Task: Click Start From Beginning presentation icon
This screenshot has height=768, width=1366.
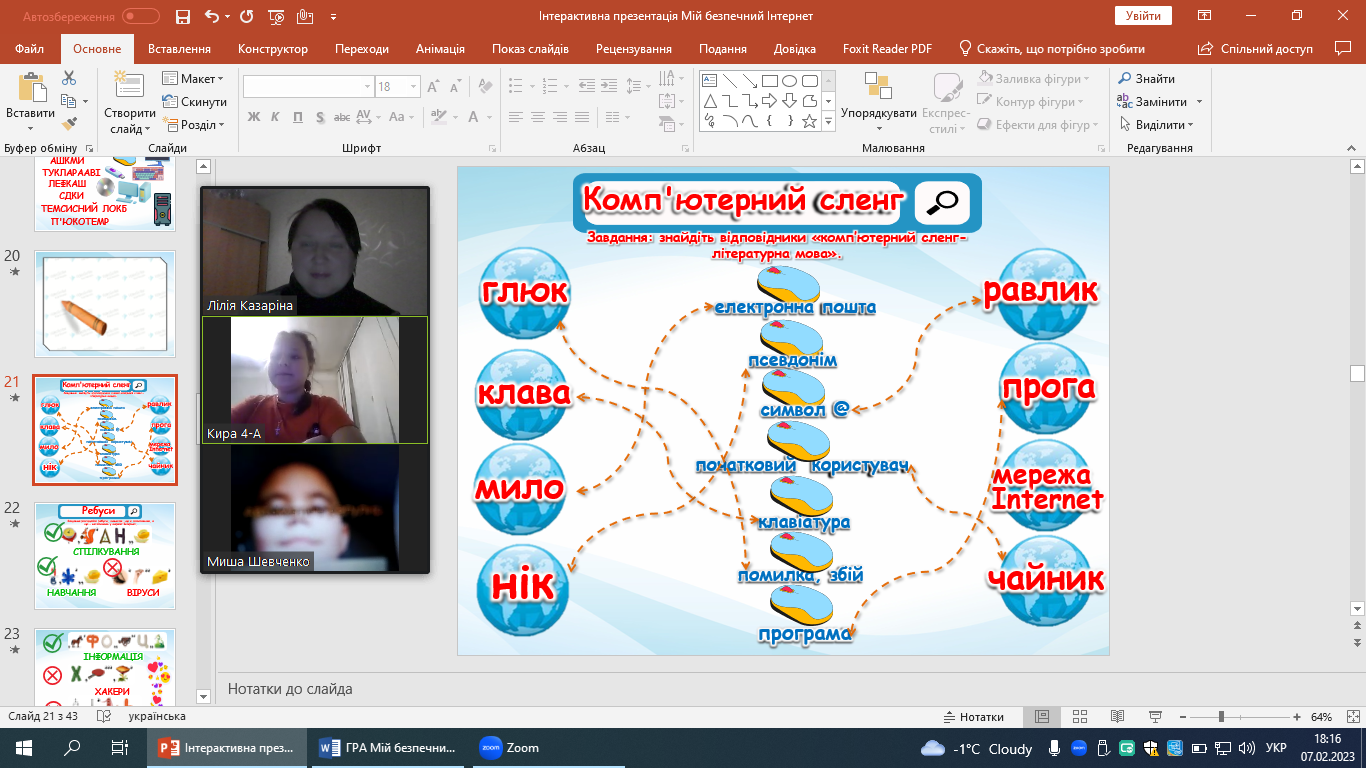Action: click(x=276, y=17)
